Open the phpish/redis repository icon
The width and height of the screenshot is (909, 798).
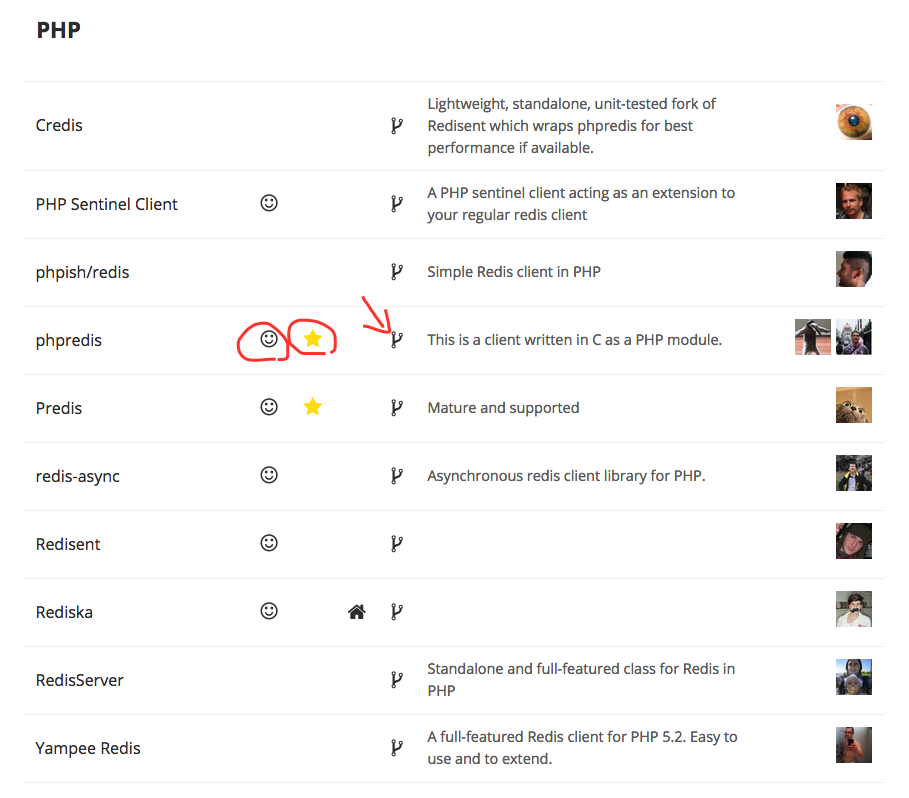[397, 271]
